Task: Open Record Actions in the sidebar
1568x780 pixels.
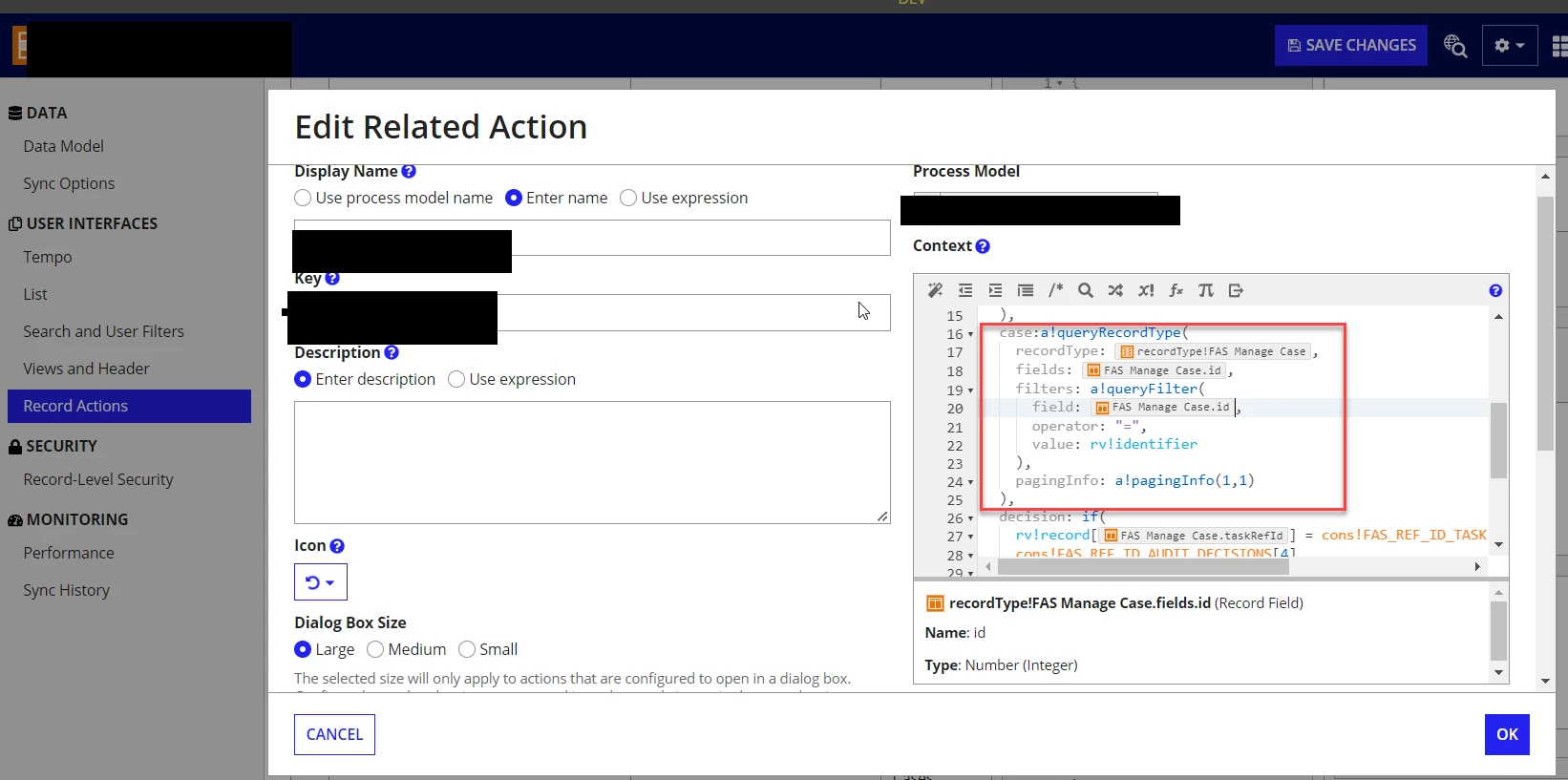Action: (129, 406)
